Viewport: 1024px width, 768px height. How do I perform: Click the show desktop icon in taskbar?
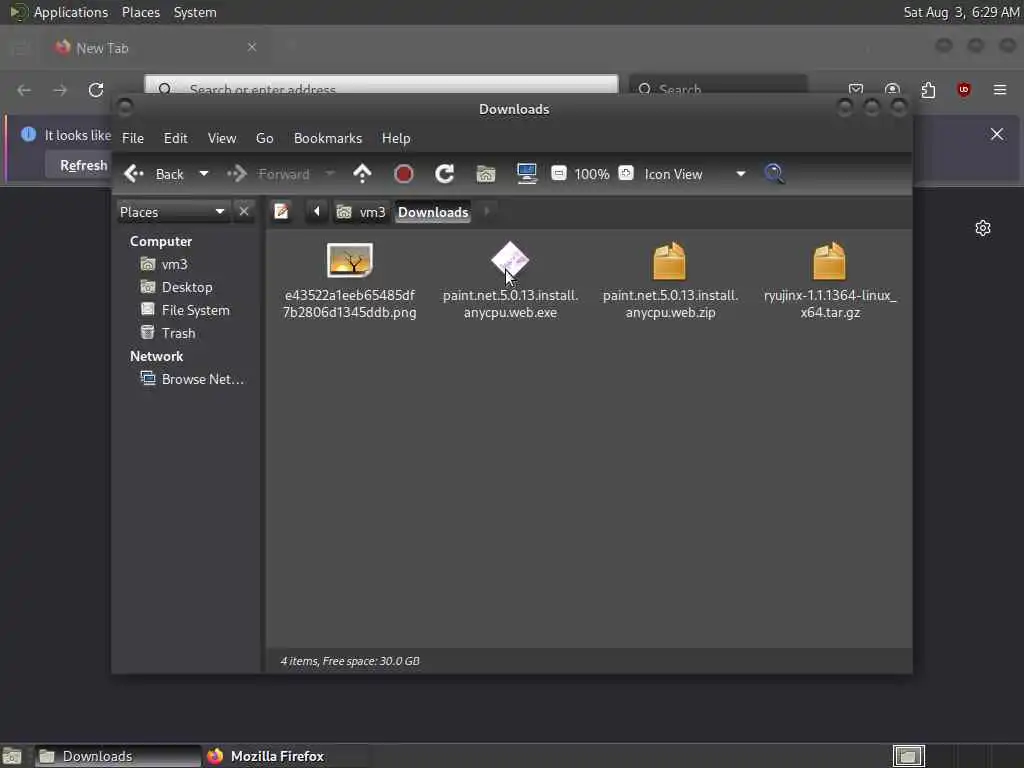(x=12, y=756)
